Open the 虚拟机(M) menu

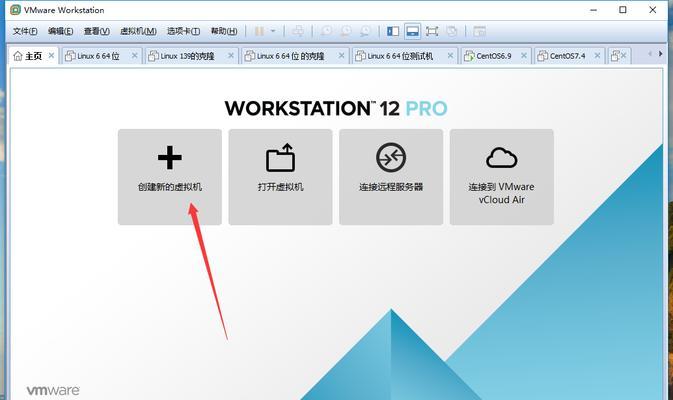(138, 31)
